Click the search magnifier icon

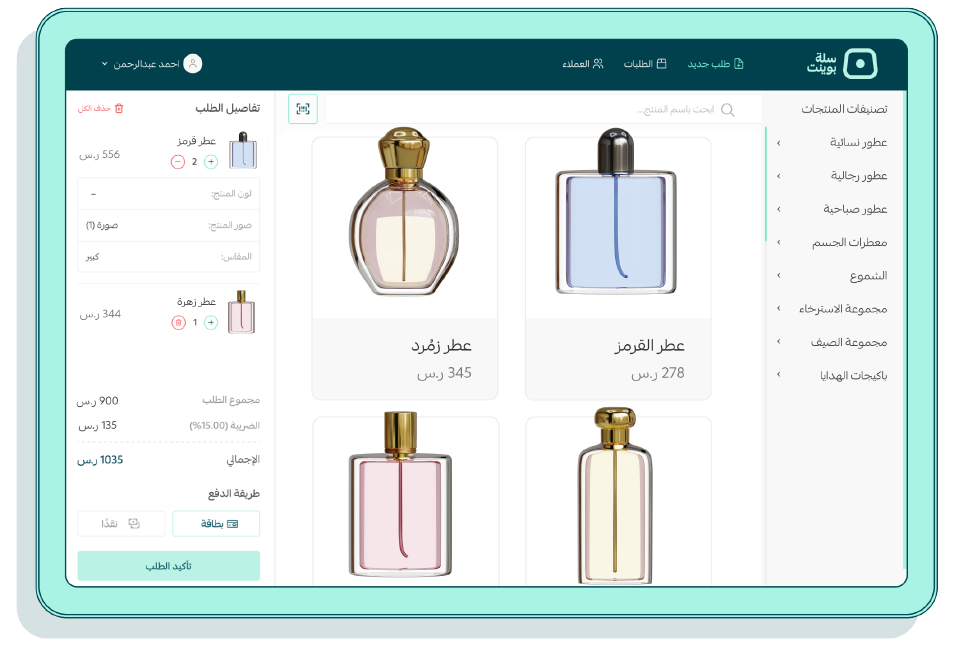(x=727, y=109)
